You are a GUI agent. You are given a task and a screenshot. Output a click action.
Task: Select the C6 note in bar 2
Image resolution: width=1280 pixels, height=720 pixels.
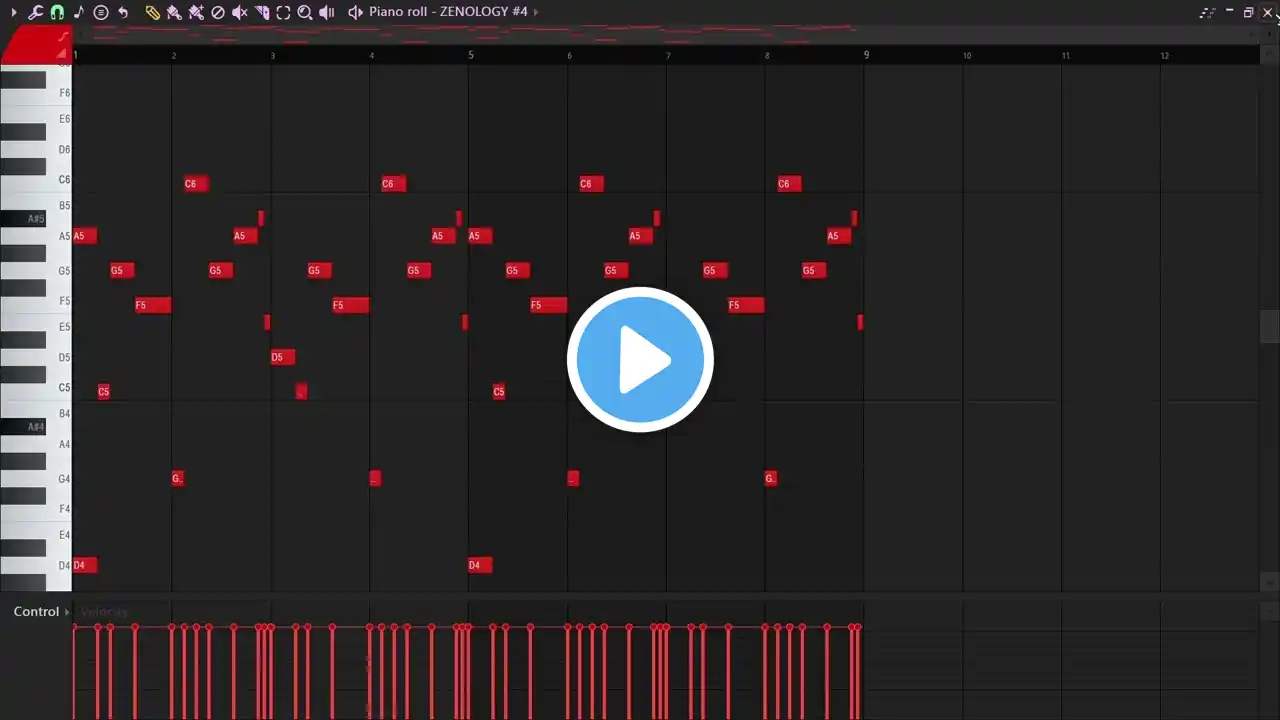coord(196,183)
